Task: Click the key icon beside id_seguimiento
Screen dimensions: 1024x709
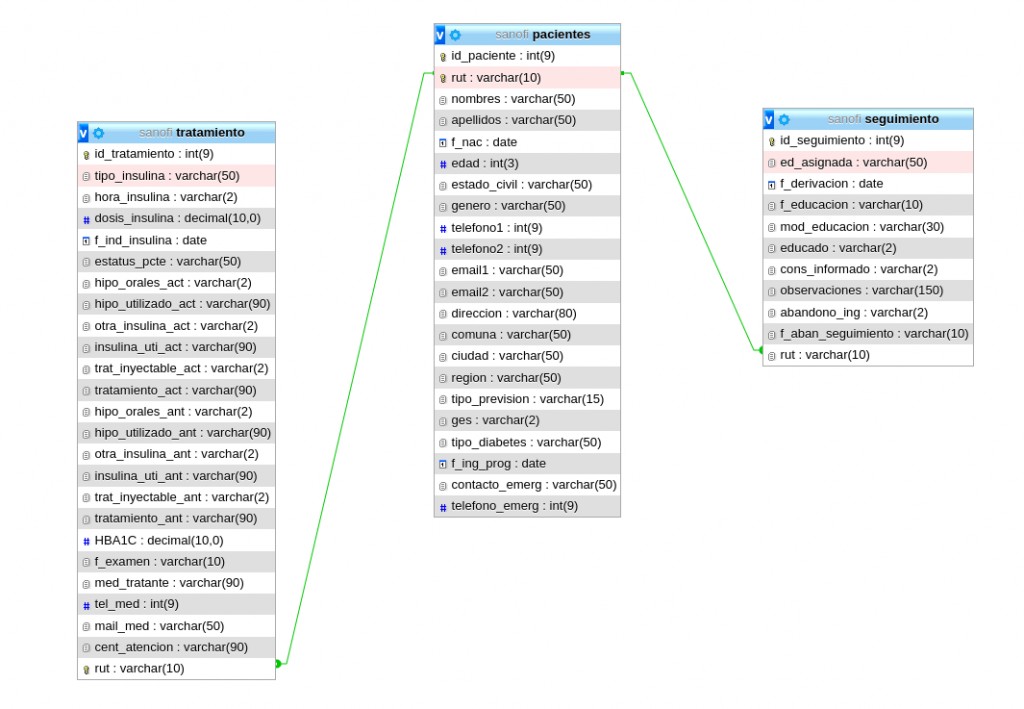Action: click(772, 141)
